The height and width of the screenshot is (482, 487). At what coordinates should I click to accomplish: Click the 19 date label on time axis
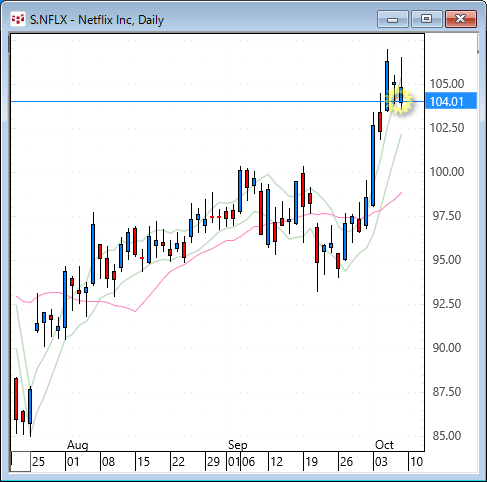point(311,462)
